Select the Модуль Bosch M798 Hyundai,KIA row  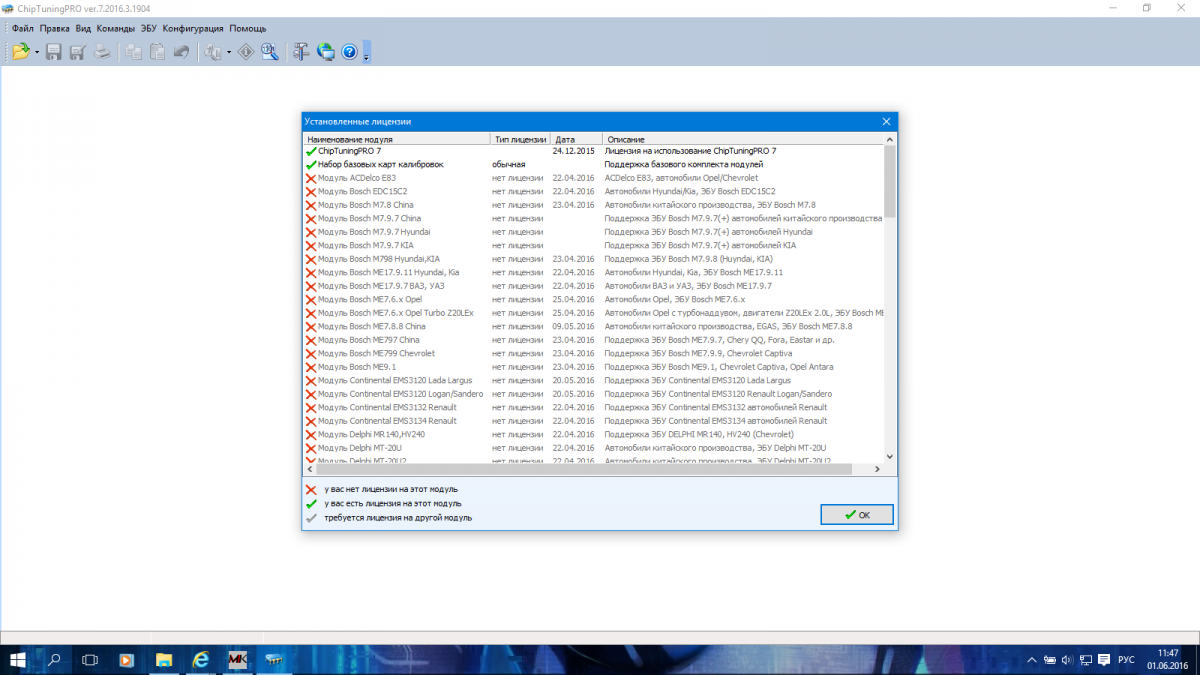click(x=594, y=258)
